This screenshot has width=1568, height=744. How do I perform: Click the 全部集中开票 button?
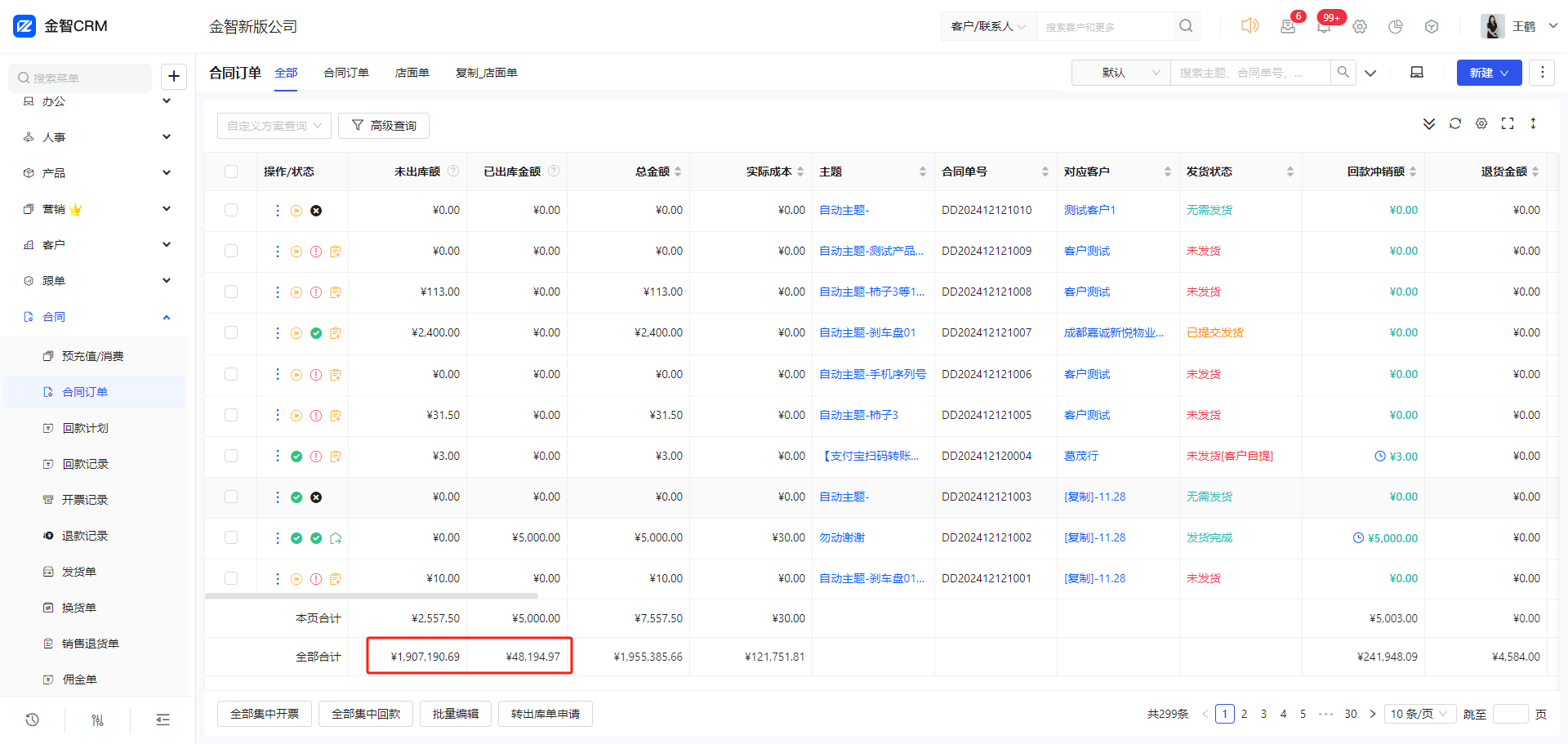pyautogui.click(x=265, y=714)
